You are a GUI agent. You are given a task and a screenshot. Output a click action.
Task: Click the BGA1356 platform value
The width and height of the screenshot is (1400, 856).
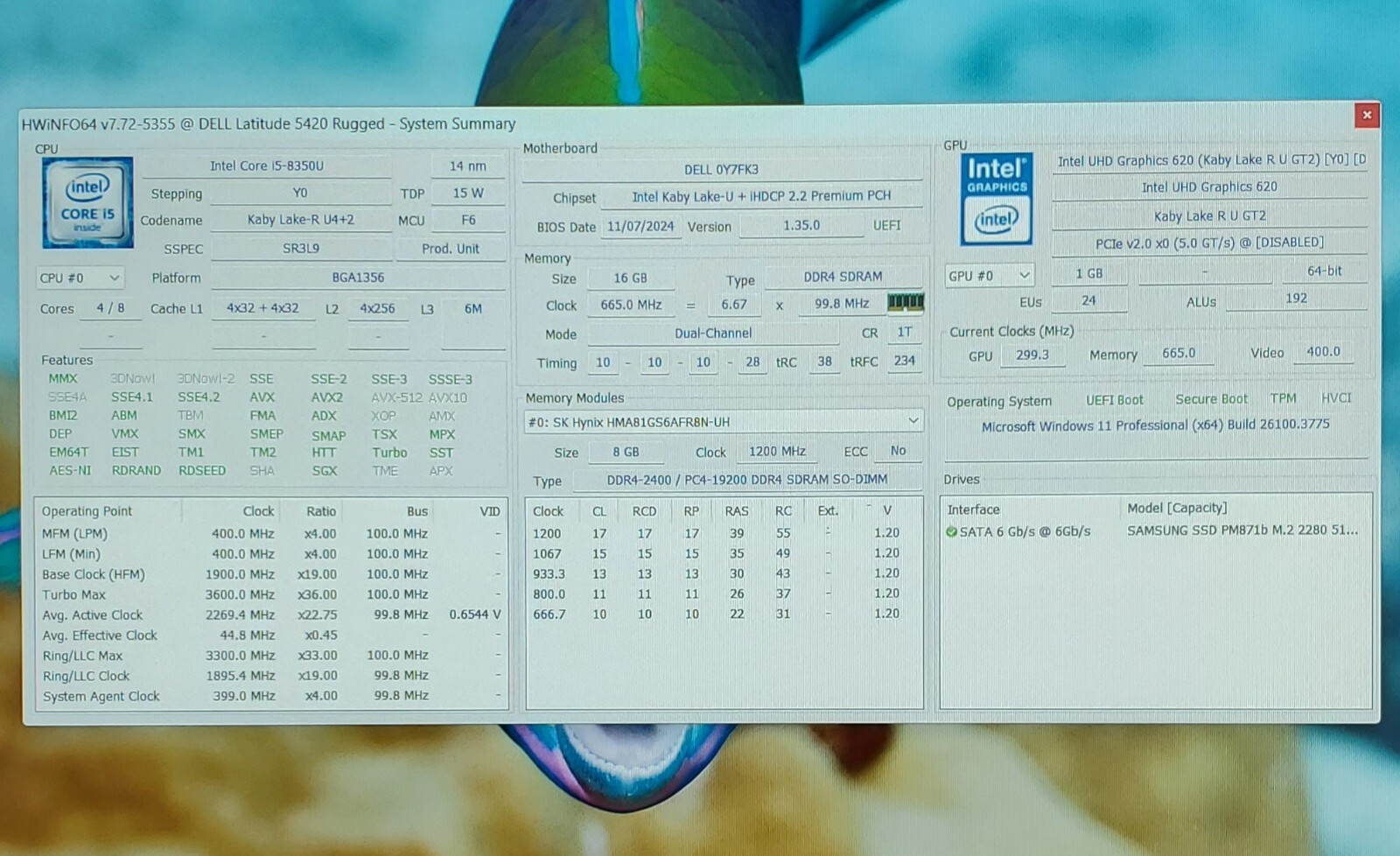pos(358,277)
